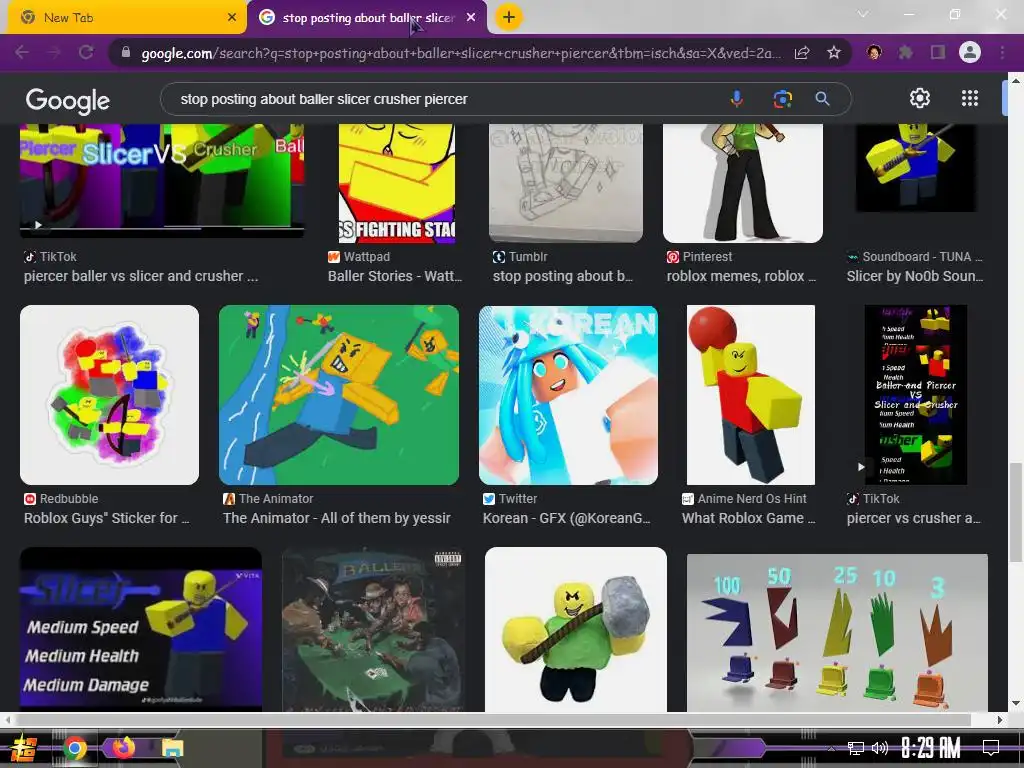
Task: Open the 'Baller Stories - Watt...' link
Action: coord(394,276)
